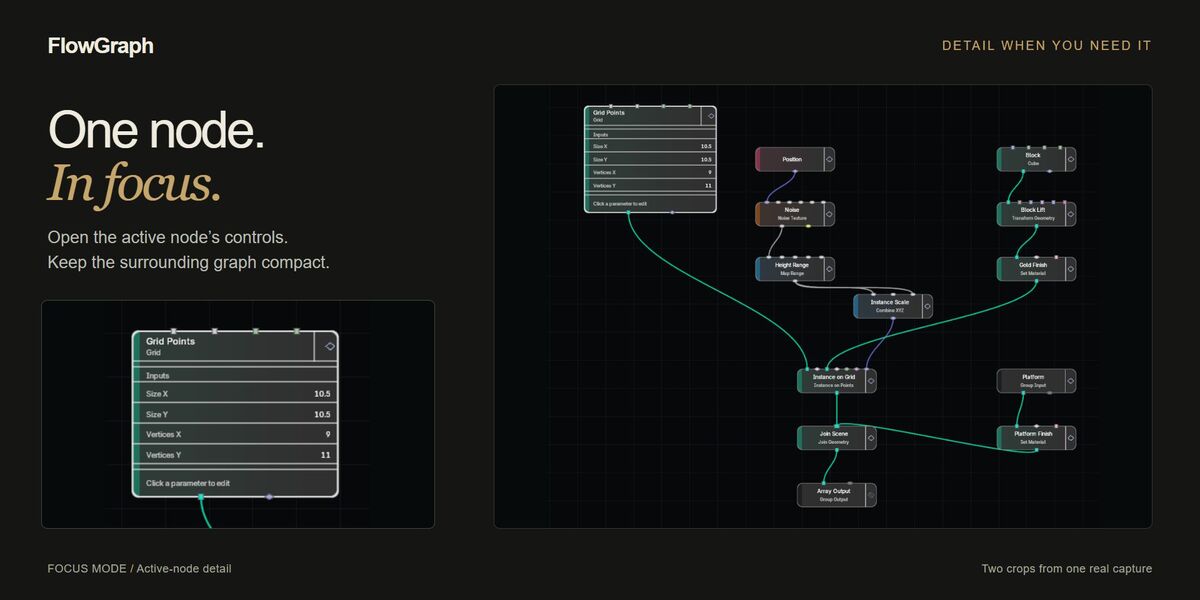
Task: Select the Join Scene node title
Action: [833, 434]
